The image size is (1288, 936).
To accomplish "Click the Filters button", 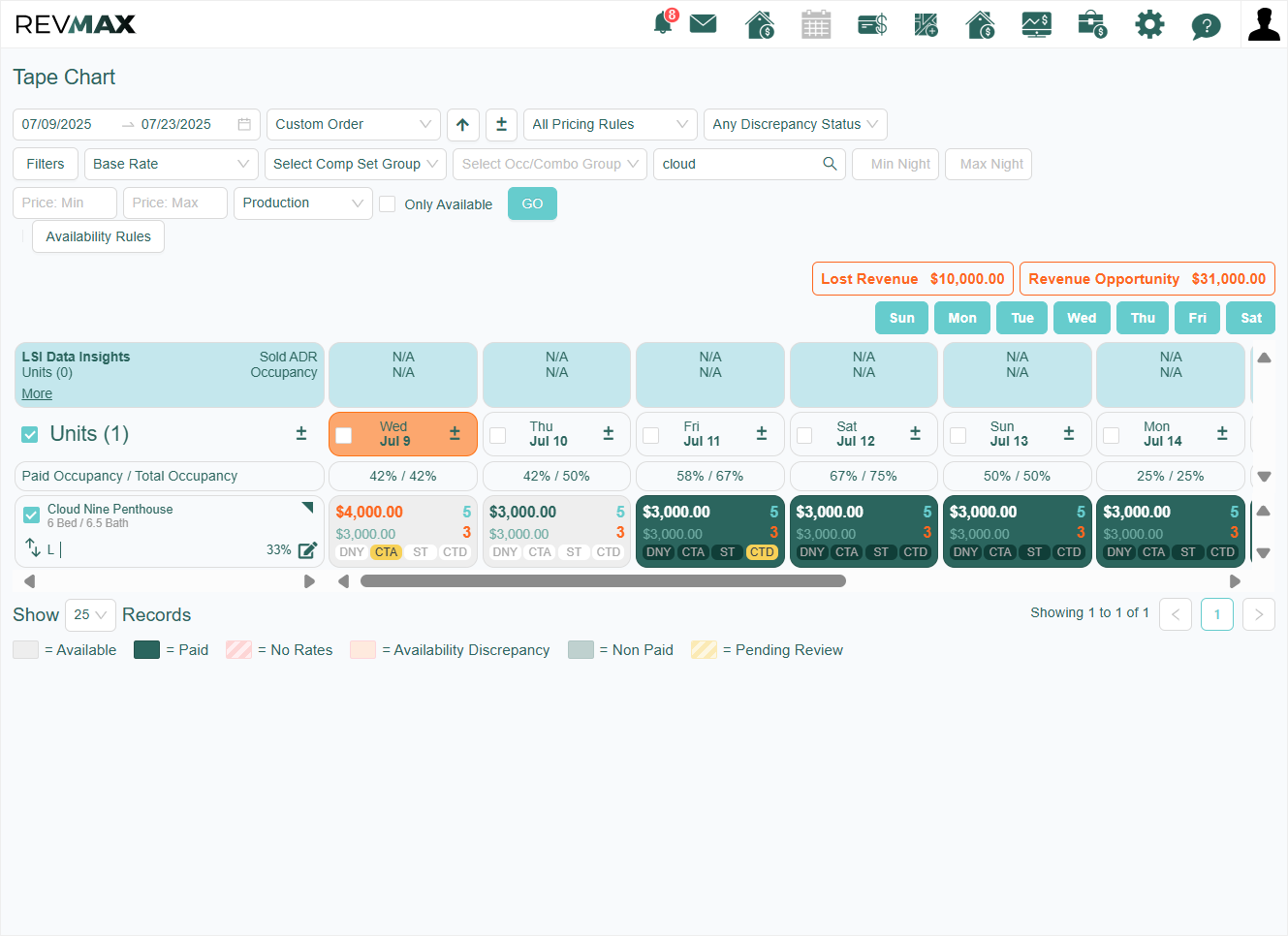I will (46, 165).
